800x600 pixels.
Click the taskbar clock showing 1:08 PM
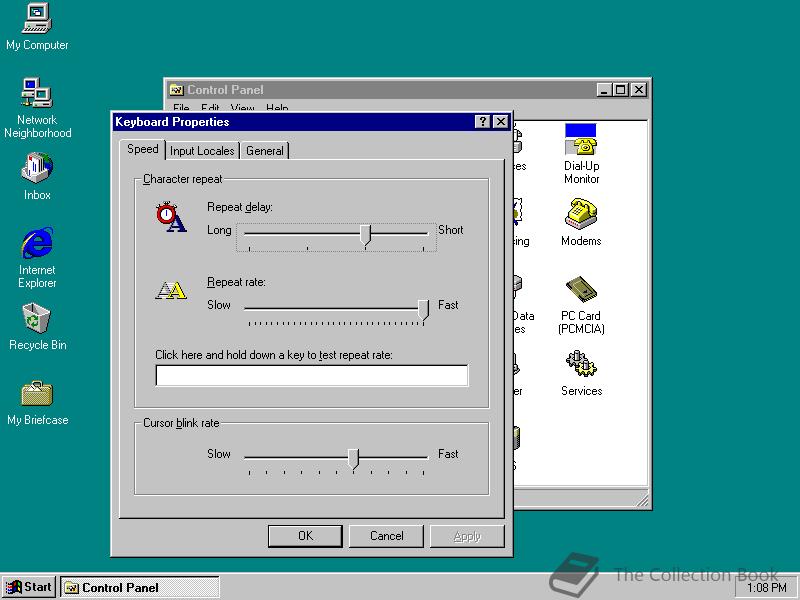767,588
